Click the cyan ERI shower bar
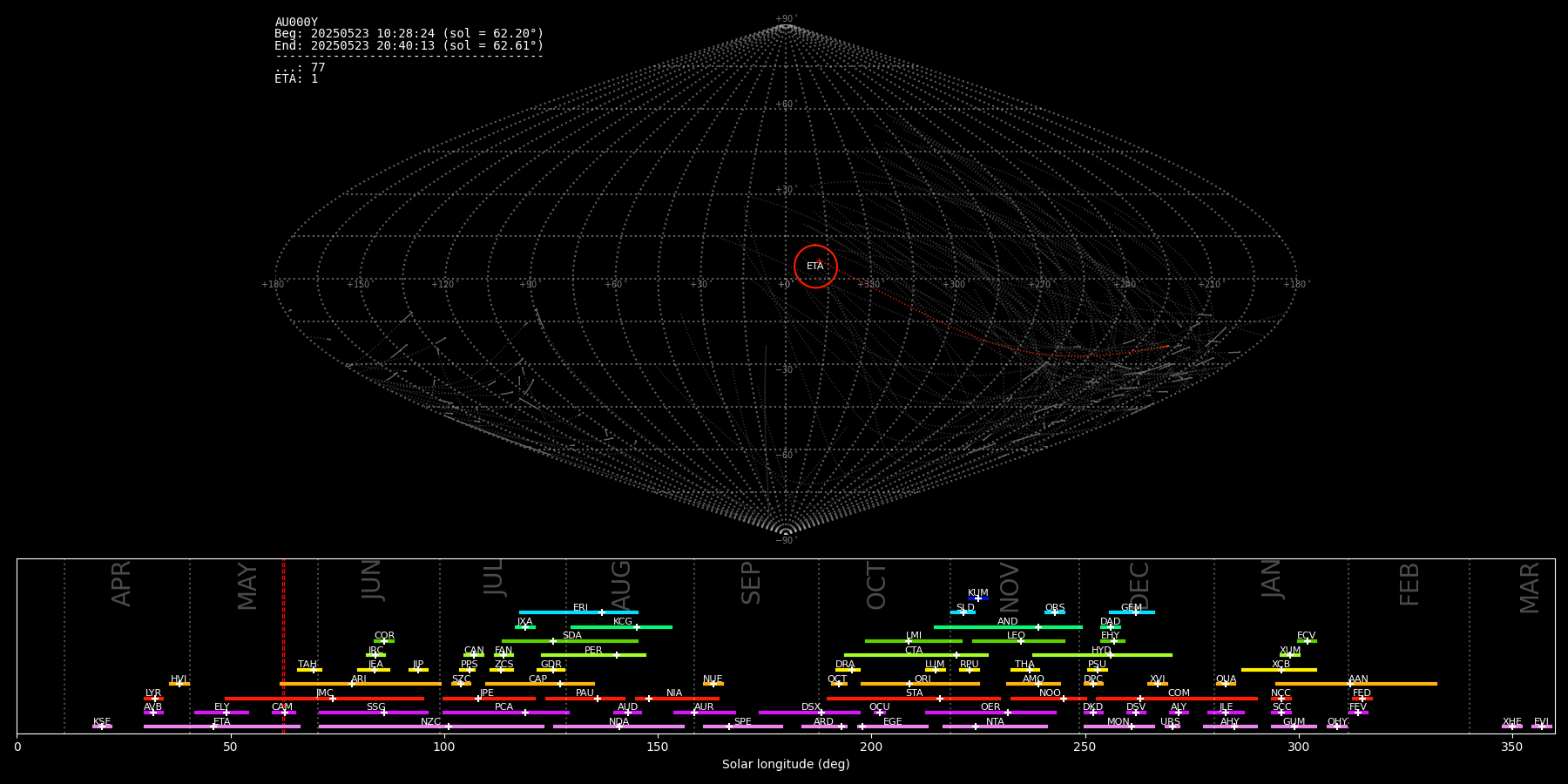The image size is (1568, 784). pyautogui.click(x=578, y=612)
